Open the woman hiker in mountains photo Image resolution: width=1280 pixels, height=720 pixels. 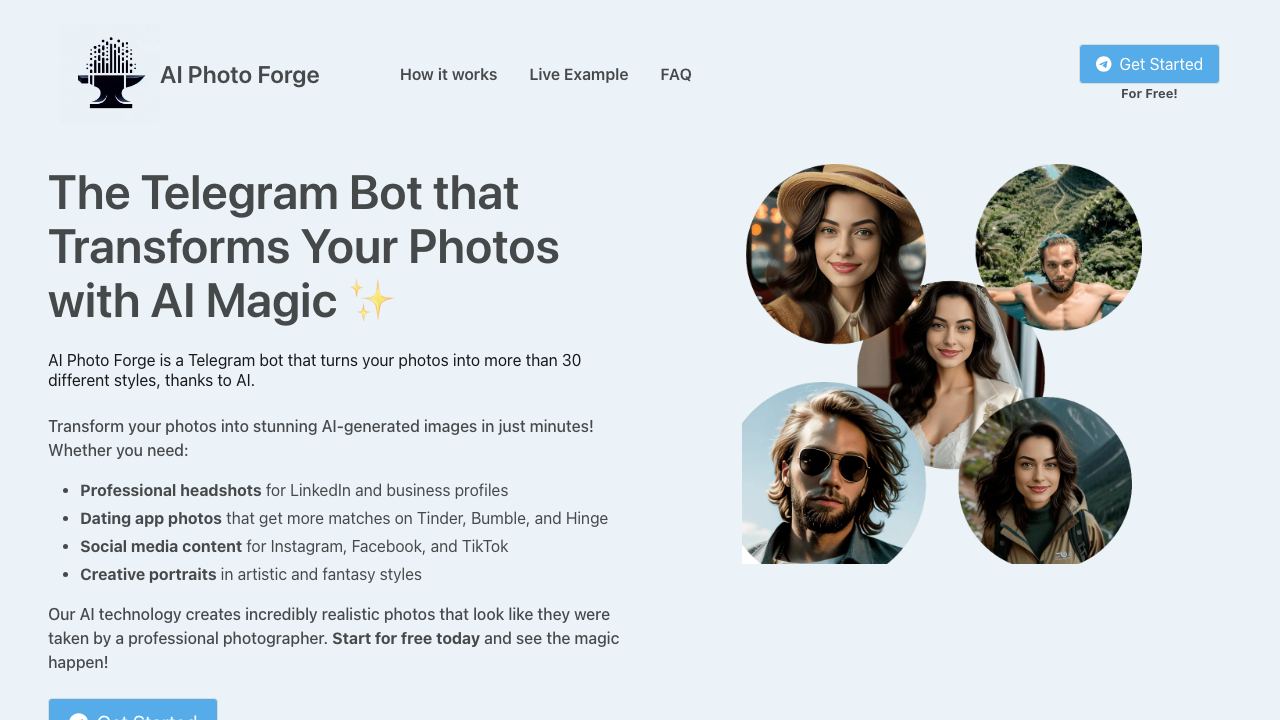coord(1045,481)
